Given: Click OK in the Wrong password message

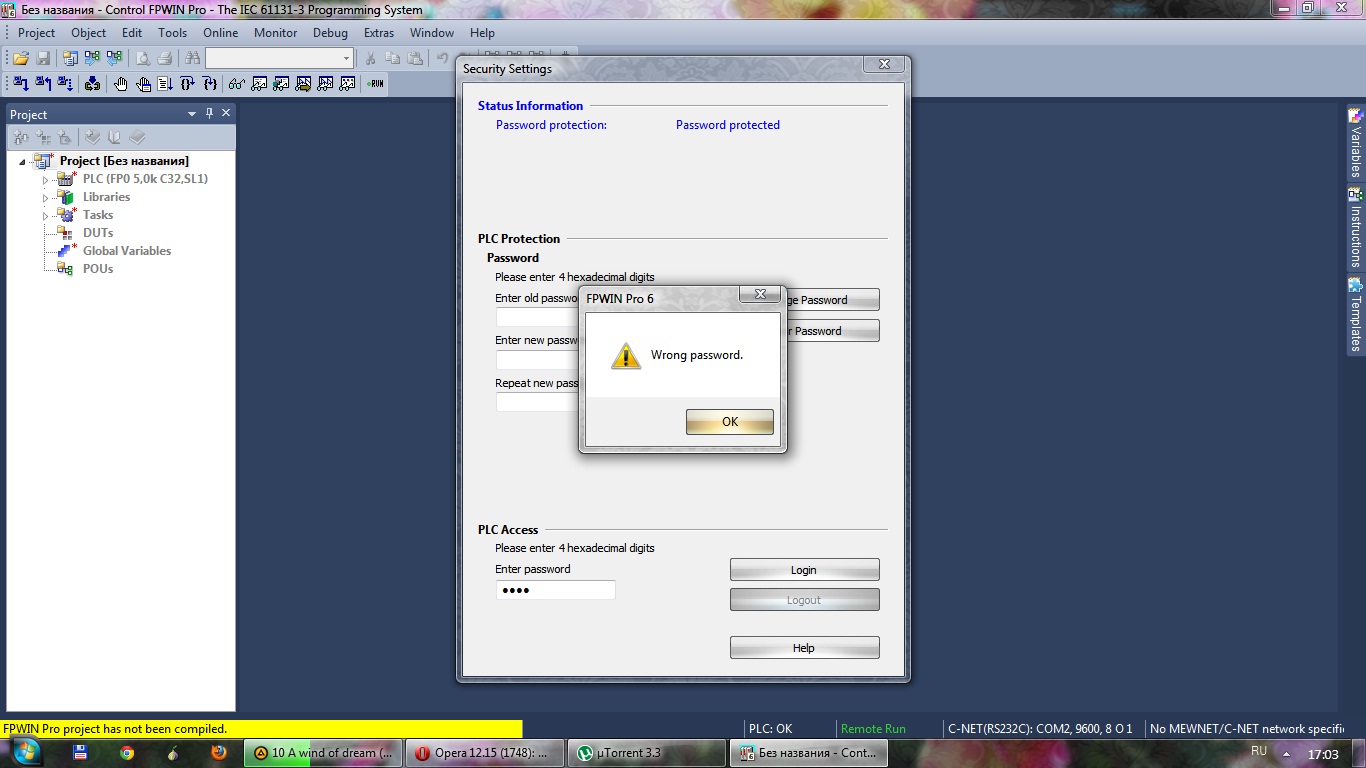Looking at the screenshot, I should click(x=730, y=422).
